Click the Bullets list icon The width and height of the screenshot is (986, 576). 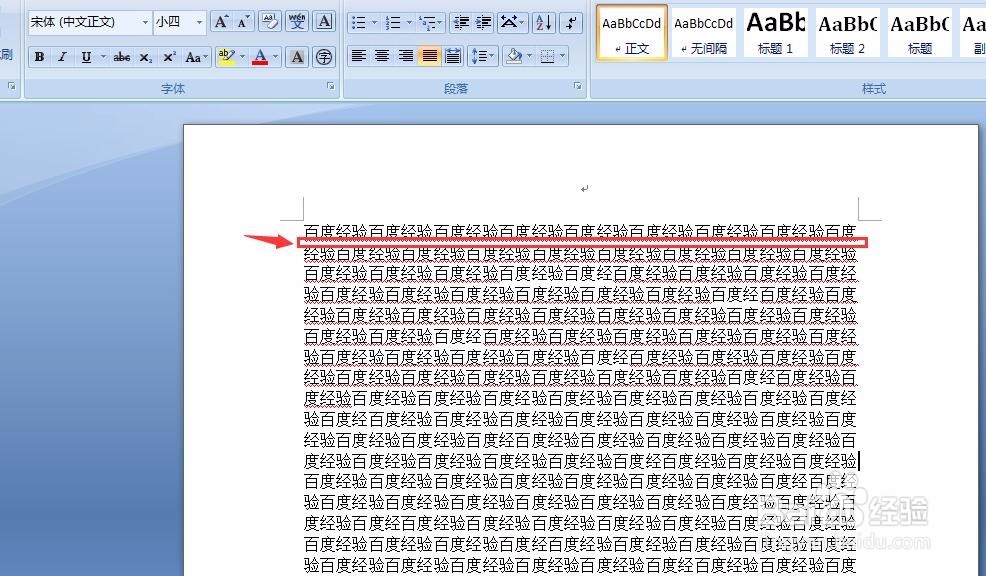coord(358,23)
